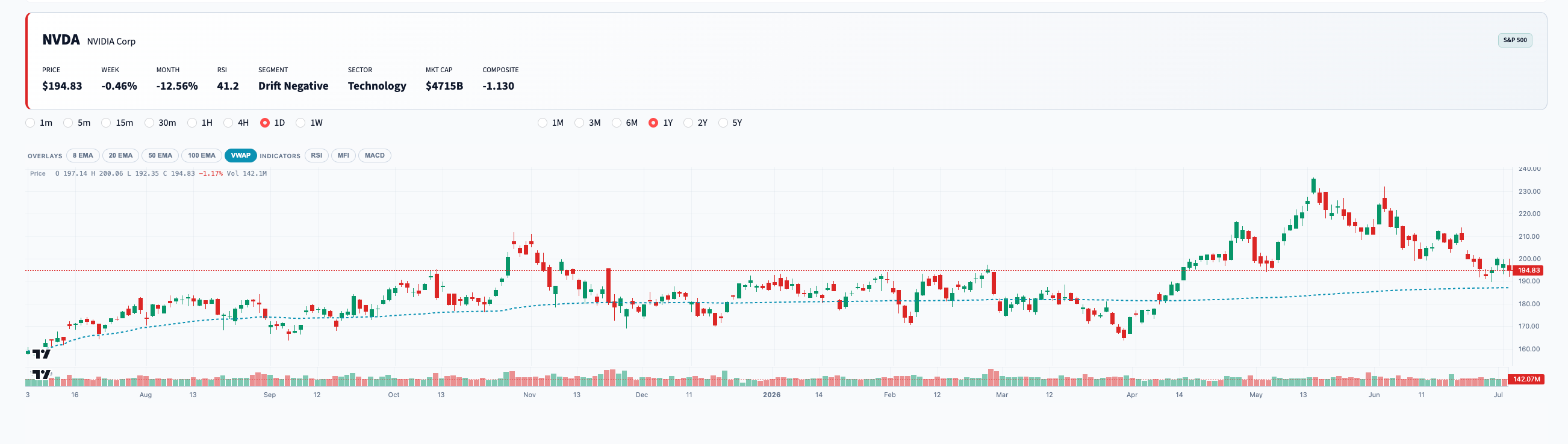The width and height of the screenshot is (1568, 444).
Task: Click the monthly change value -12.56%
Action: click(177, 87)
